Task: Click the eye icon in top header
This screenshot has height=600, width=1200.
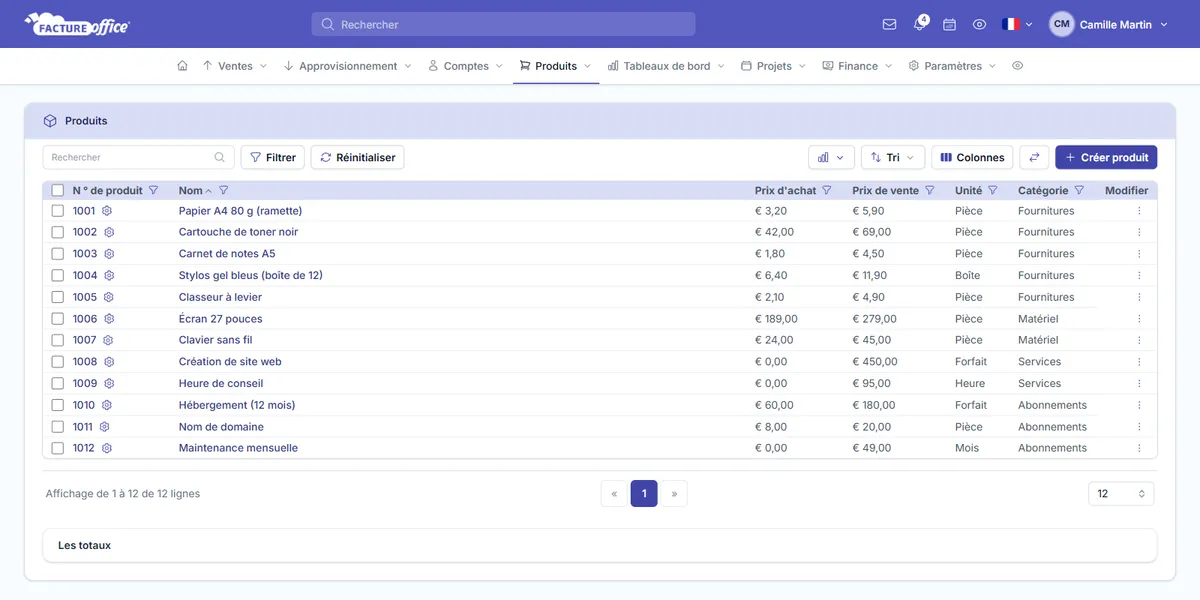Action: pyautogui.click(x=980, y=24)
